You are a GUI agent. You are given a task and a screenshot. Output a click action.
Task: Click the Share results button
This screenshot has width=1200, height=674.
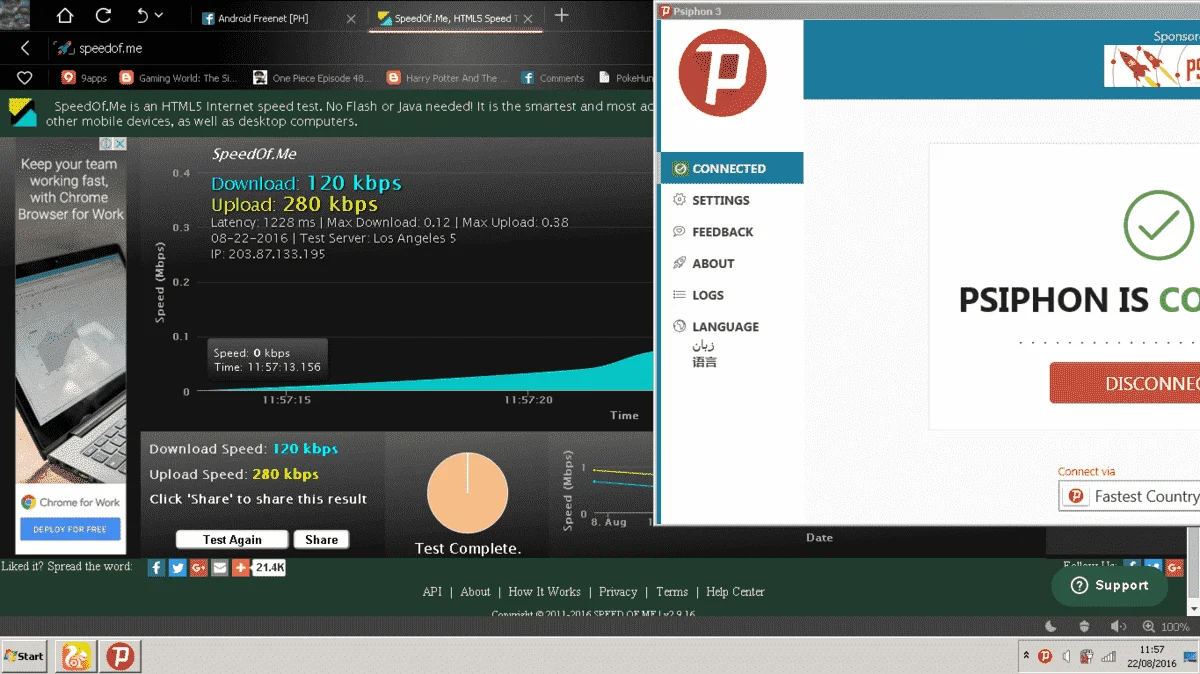pyautogui.click(x=321, y=540)
